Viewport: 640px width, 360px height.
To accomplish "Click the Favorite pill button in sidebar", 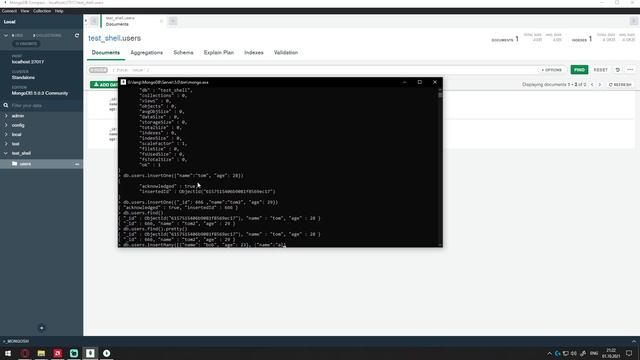I will [26, 44].
